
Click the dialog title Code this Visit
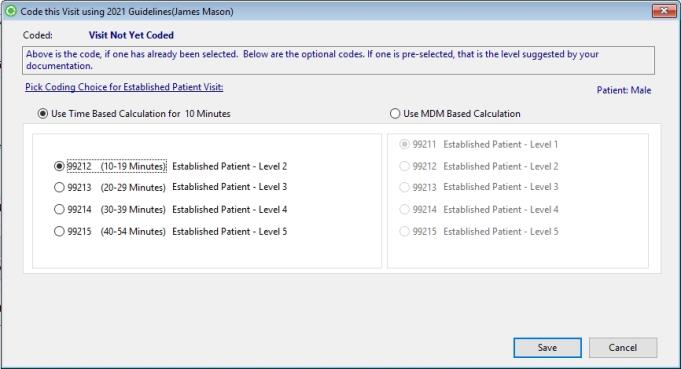(x=127, y=11)
